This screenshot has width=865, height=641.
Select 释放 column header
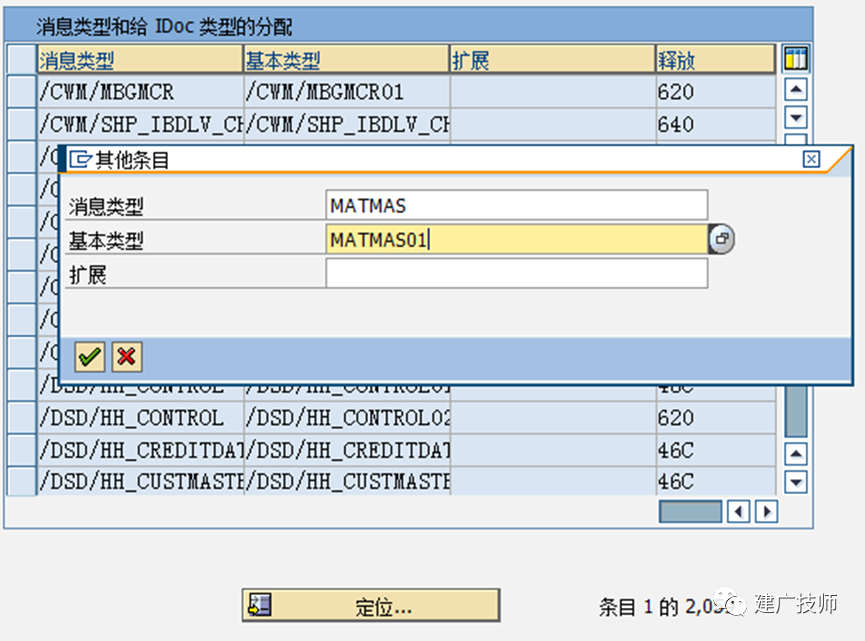(x=716, y=60)
